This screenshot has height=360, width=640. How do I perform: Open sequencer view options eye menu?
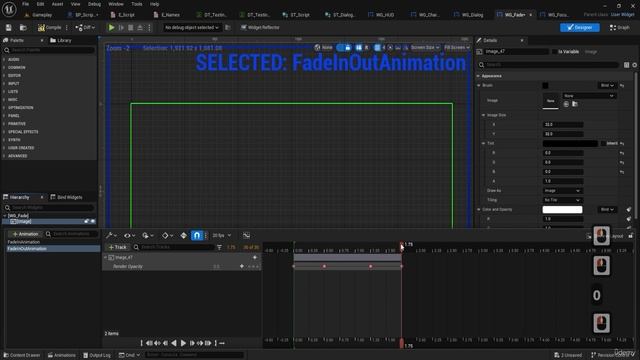(129, 236)
